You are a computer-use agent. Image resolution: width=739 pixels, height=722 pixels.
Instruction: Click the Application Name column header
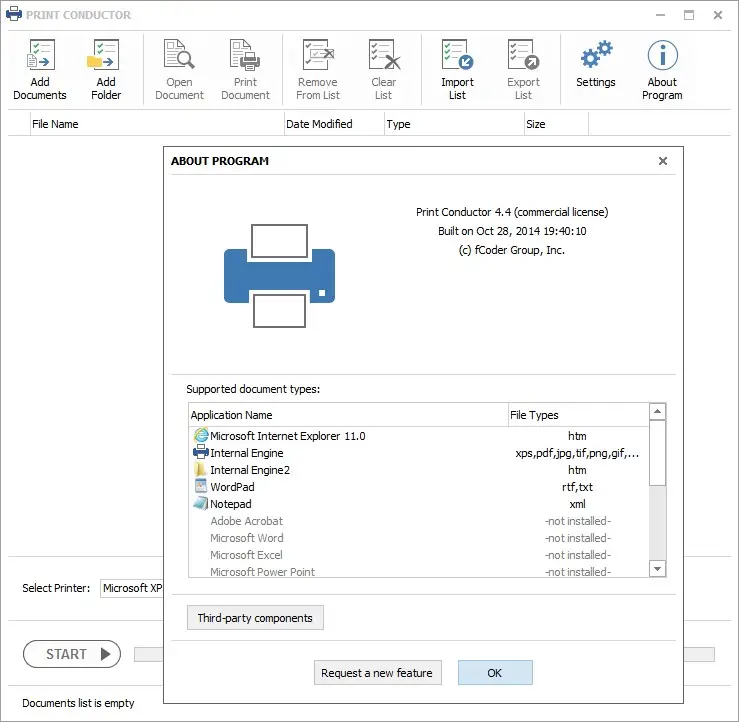[x=348, y=415]
